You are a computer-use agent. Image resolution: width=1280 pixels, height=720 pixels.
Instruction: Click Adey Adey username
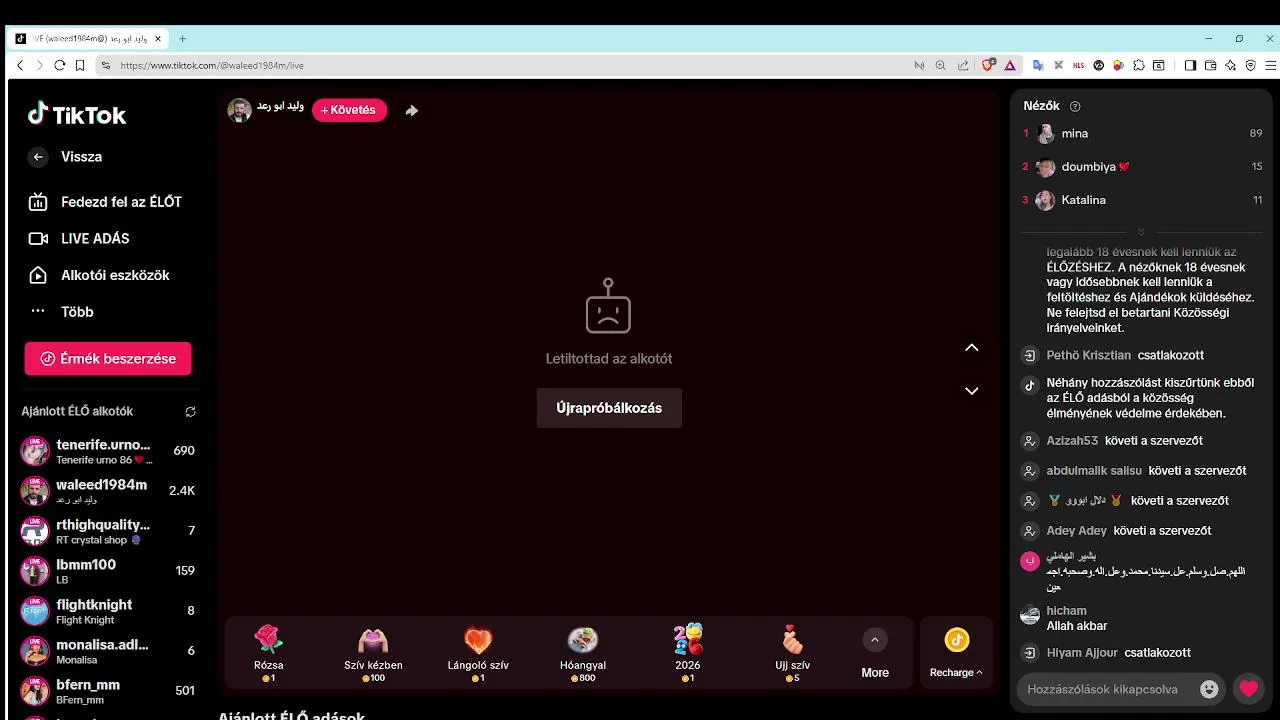click(x=1076, y=531)
